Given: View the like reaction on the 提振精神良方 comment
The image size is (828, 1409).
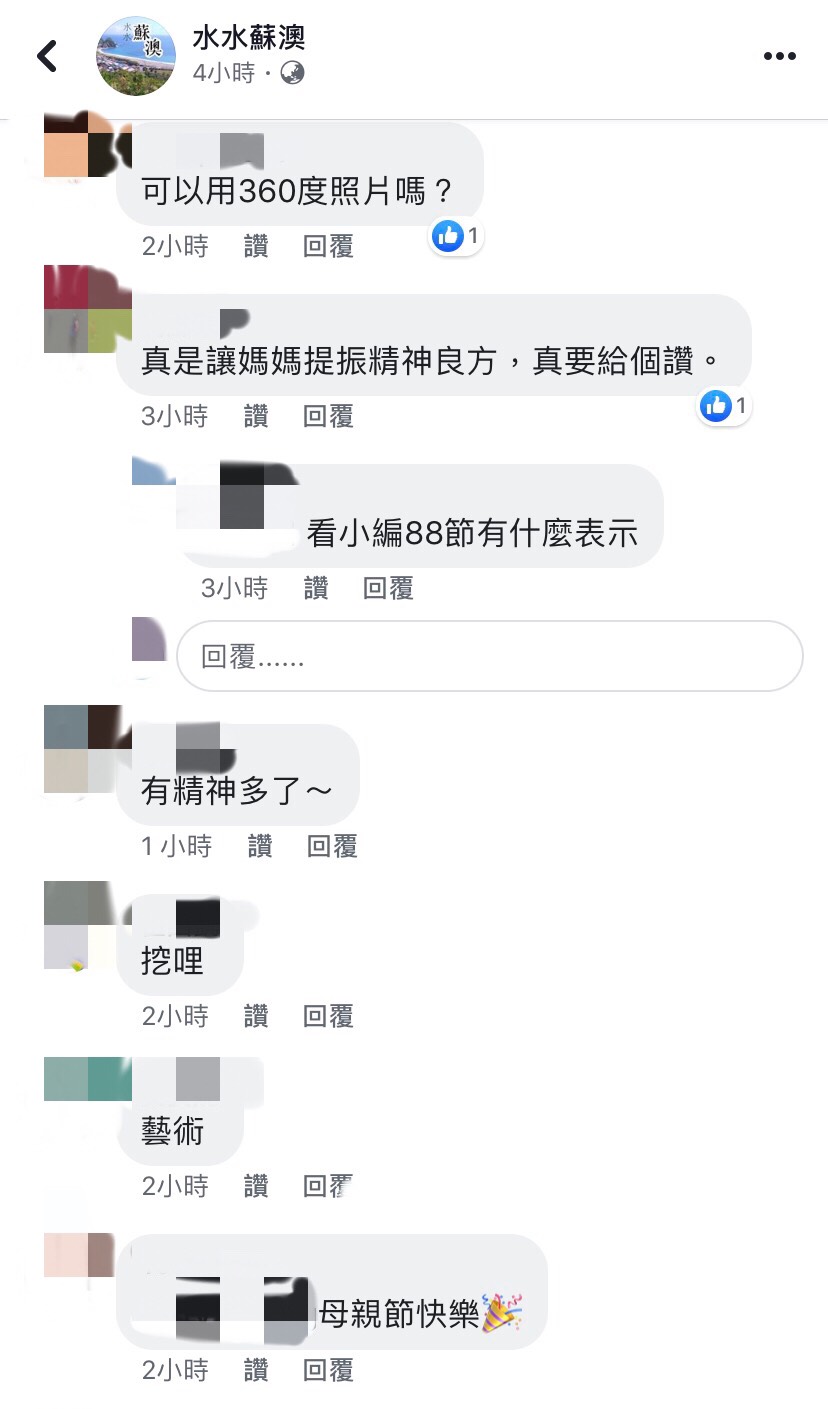Looking at the screenshot, I should click(x=724, y=405).
